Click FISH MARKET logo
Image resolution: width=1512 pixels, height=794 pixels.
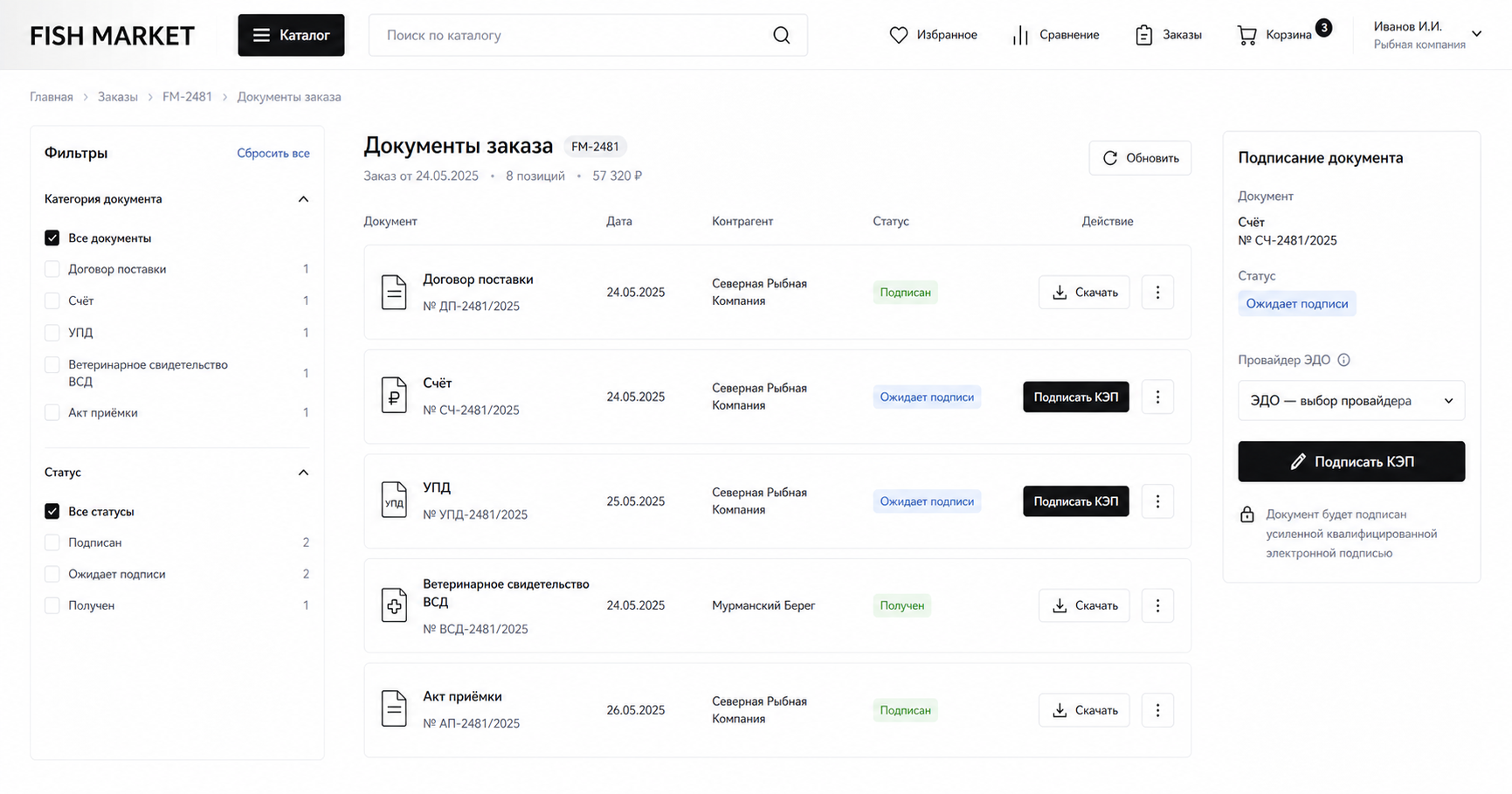tap(112, 36)
